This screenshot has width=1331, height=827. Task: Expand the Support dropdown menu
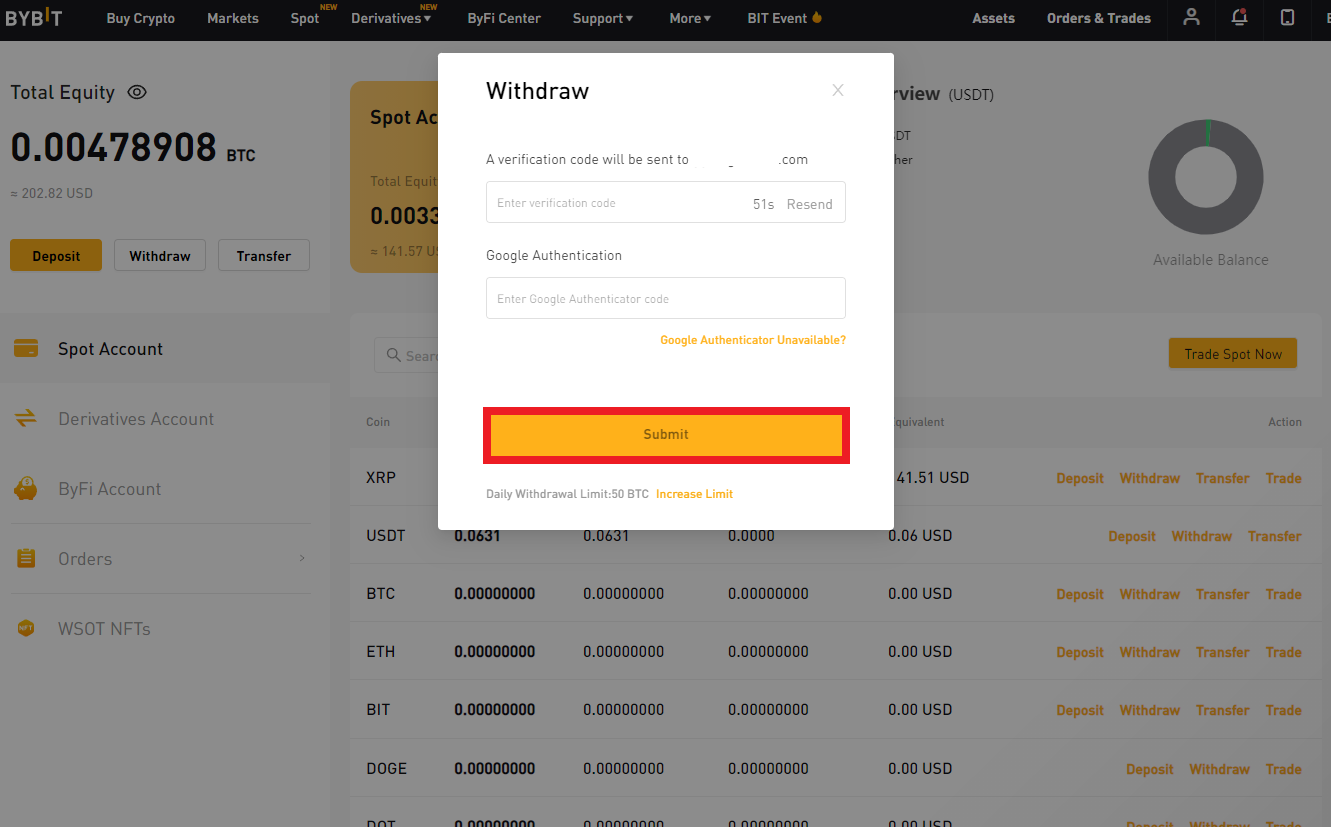point(603,18)
